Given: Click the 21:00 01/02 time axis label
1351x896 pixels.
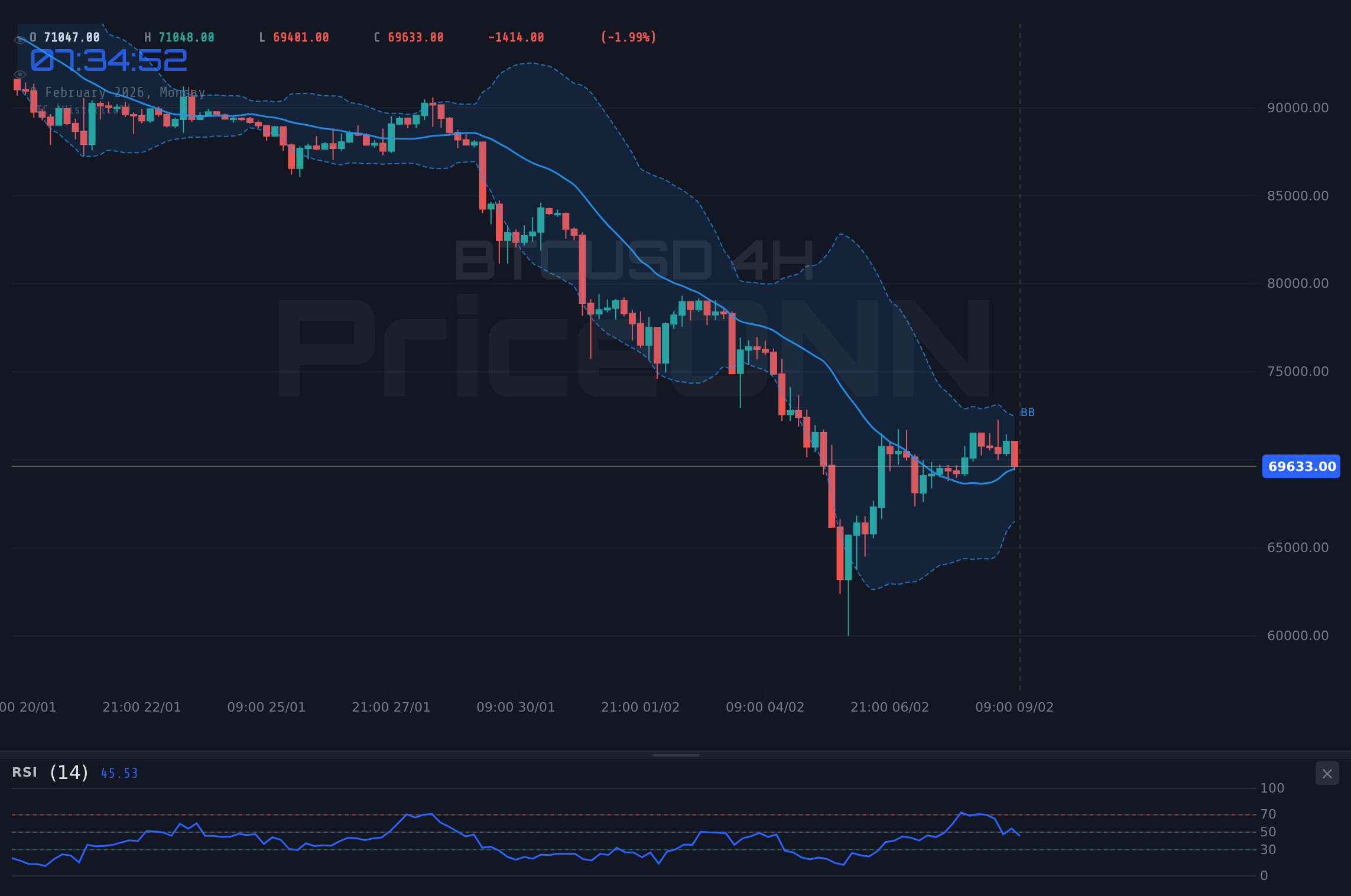Looking at the screenshot, I should (641, 707).
